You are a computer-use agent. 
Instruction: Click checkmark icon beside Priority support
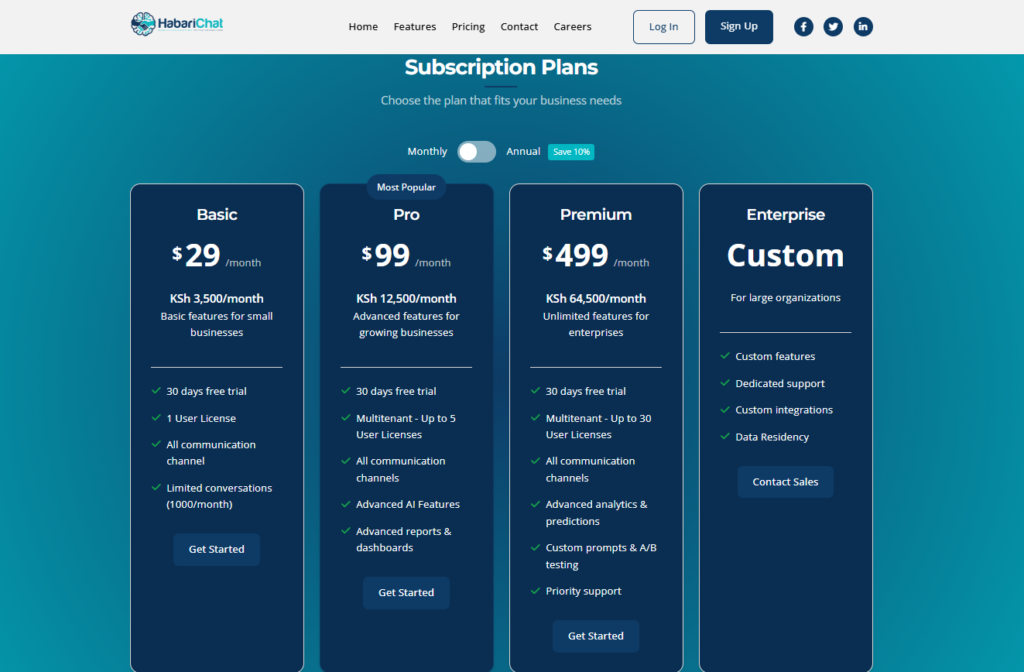point(536,591)
